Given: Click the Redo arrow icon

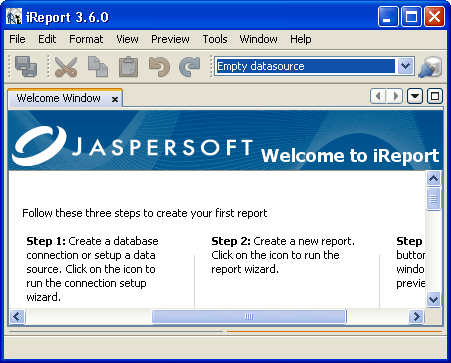Looking at the screenshot, I should tap(190, 67).
